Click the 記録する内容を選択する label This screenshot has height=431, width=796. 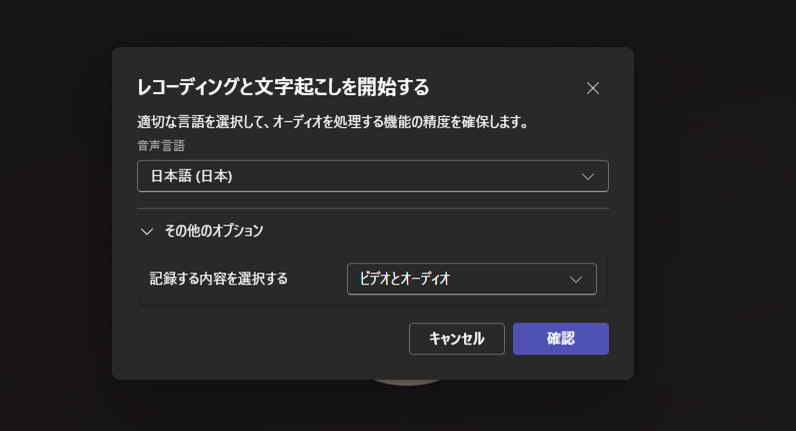pos(219,279)
